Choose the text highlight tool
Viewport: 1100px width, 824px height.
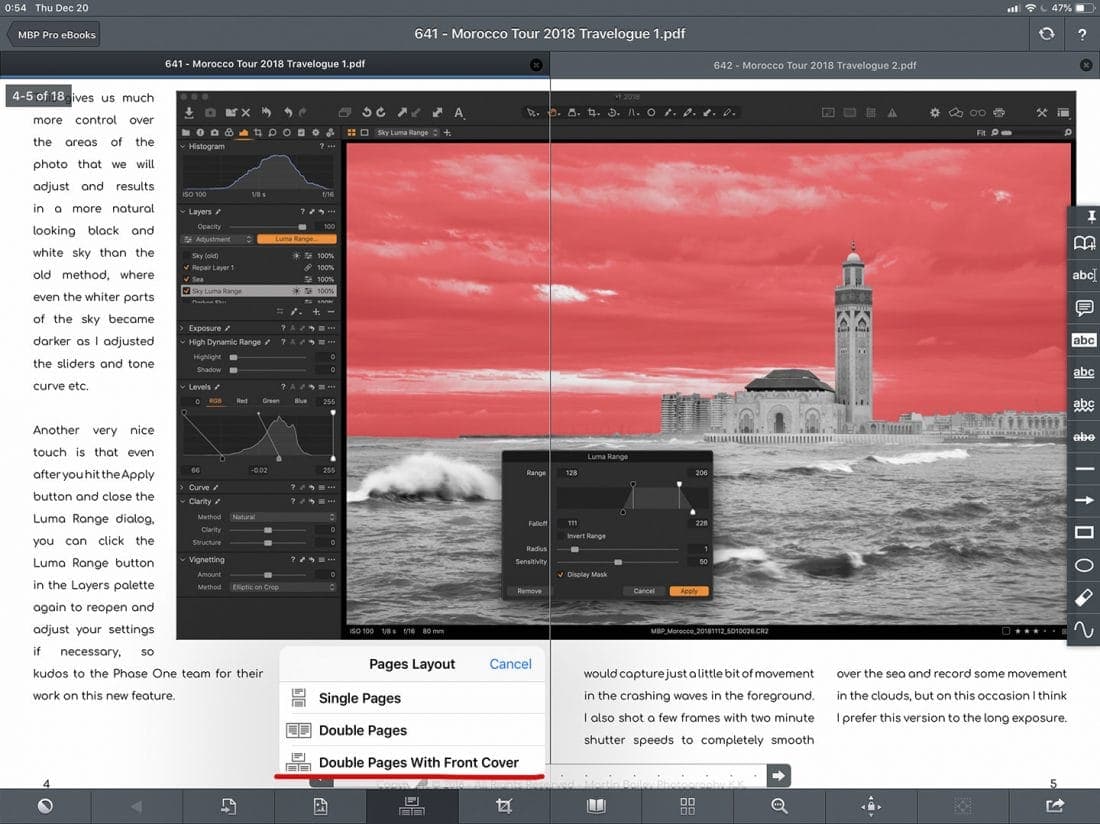point(1084,340)
